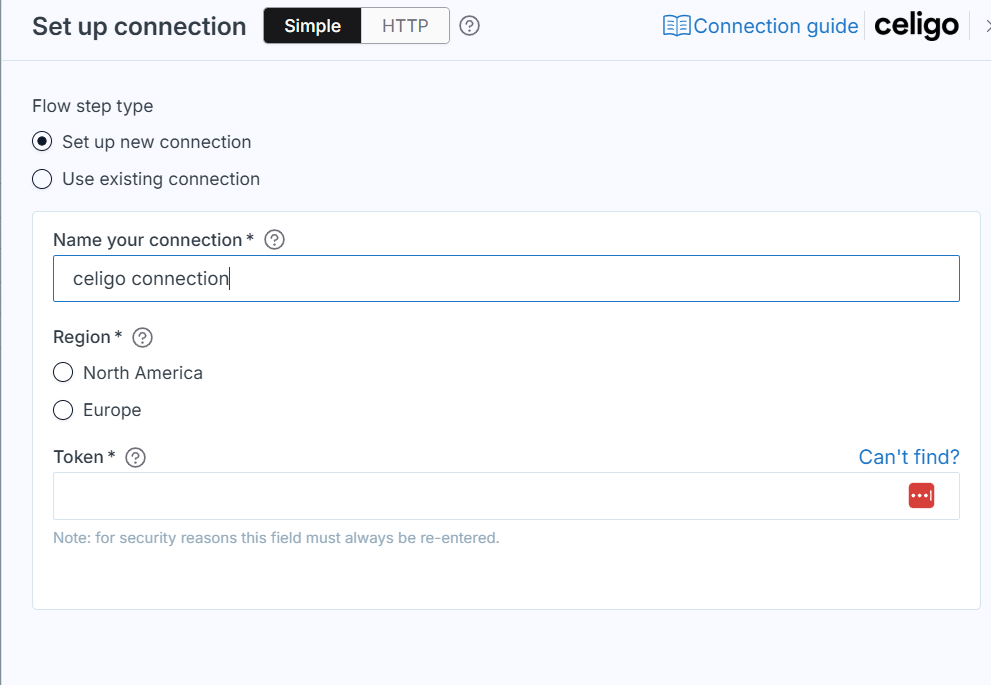Click the Flow step type label
This screenshot has height=685, width=991.
tap(93, 106)
